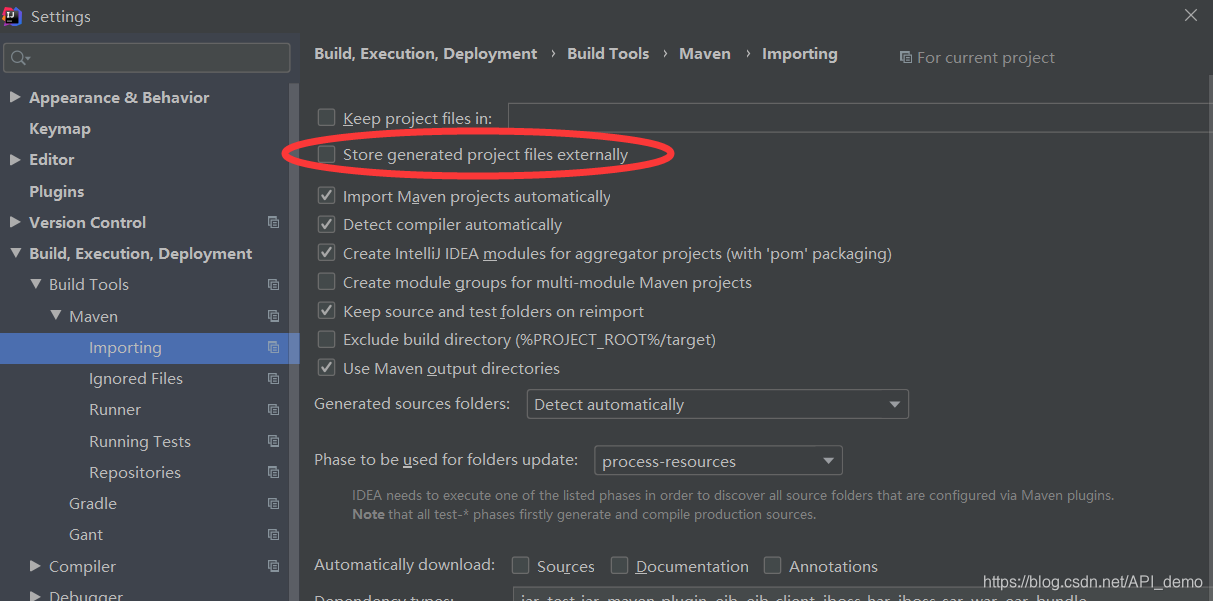1213x601 pixels.
Task: Expand the Debugger section arrow
Action: [35, 595]
